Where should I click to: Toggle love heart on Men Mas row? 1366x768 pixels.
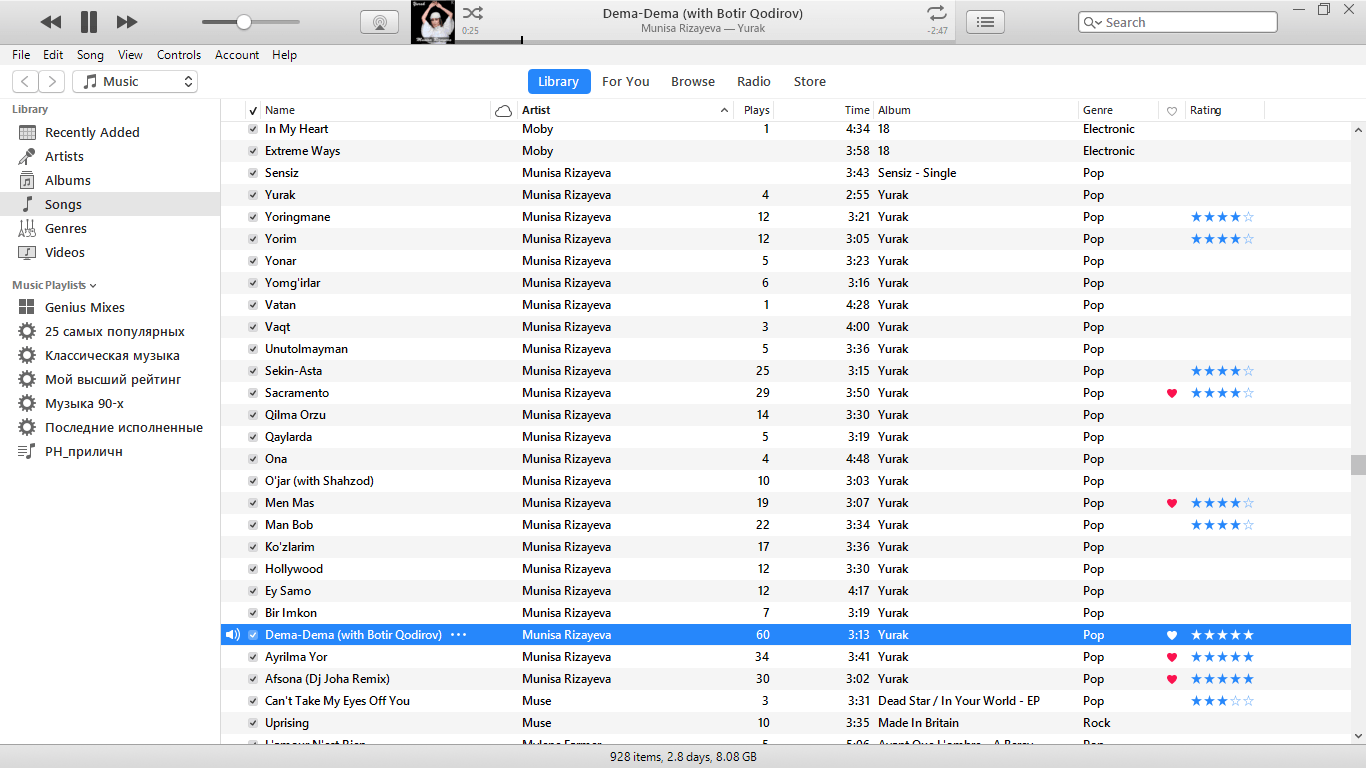(x=1172, y=503)
